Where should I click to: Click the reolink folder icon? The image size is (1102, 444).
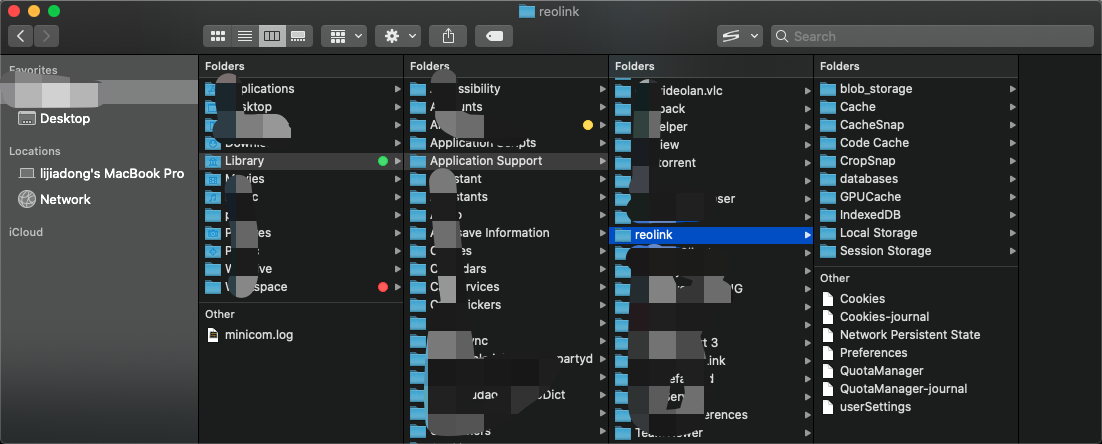(623, 235)
